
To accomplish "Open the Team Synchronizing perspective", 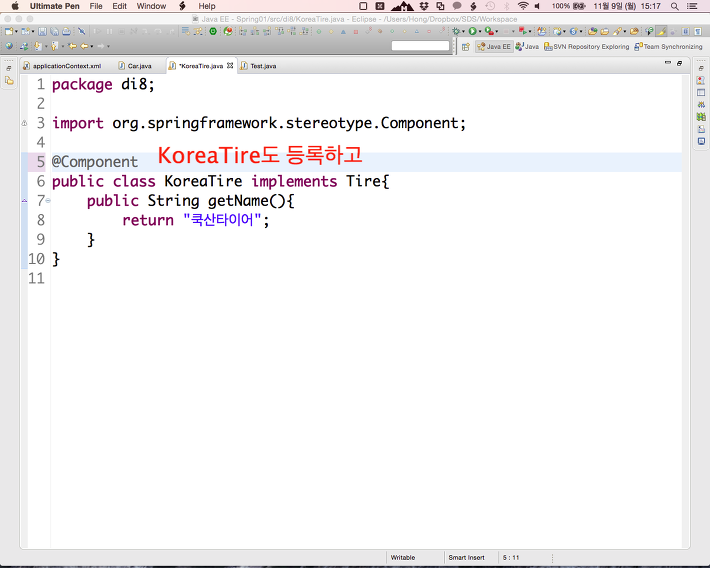I will 668,46.
